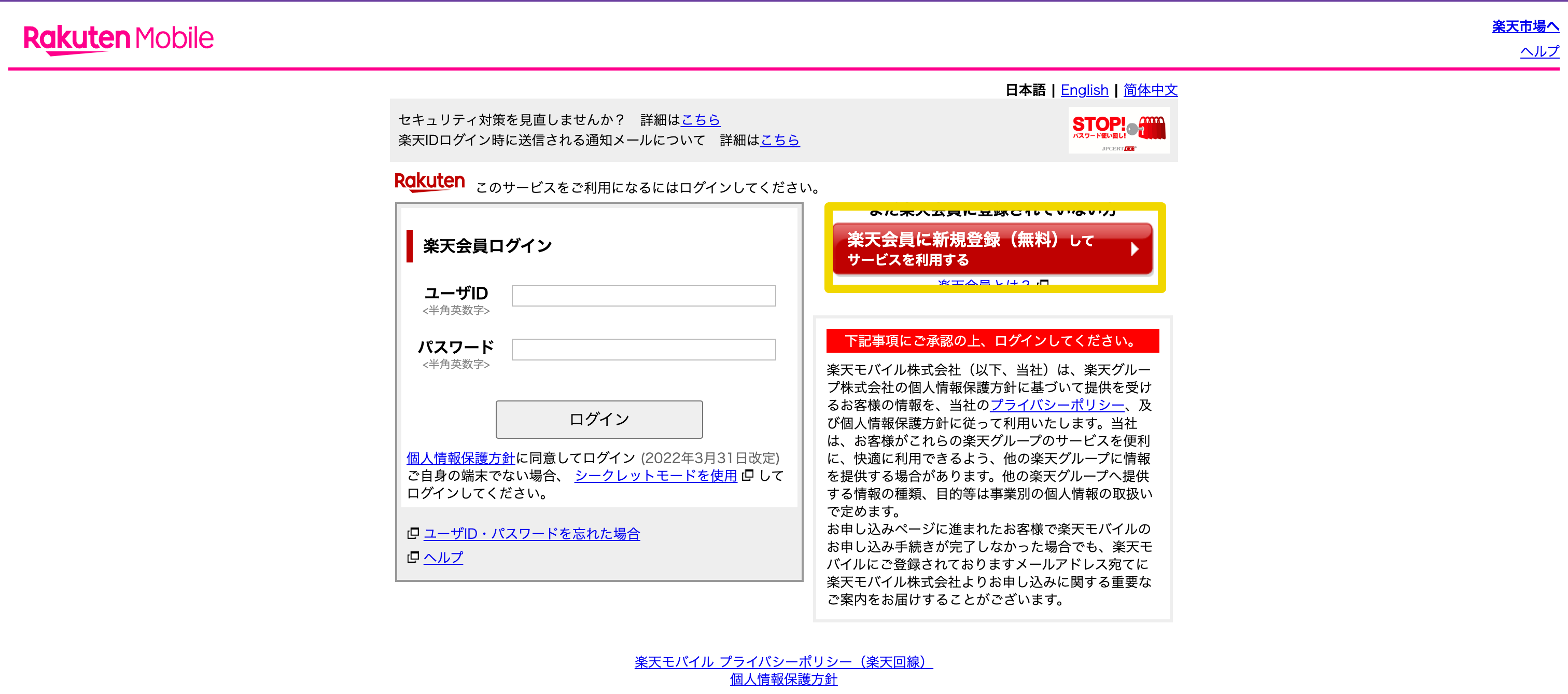This screenshot has width=1568, height=694.
Task: Click the ユーザID label
Action: (x=456, y=293)
